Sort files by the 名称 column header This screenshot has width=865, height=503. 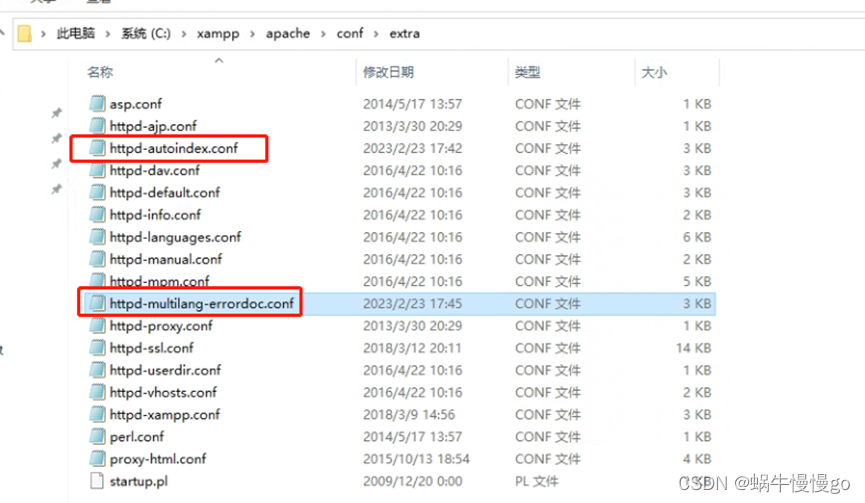(x=100, y=72)
